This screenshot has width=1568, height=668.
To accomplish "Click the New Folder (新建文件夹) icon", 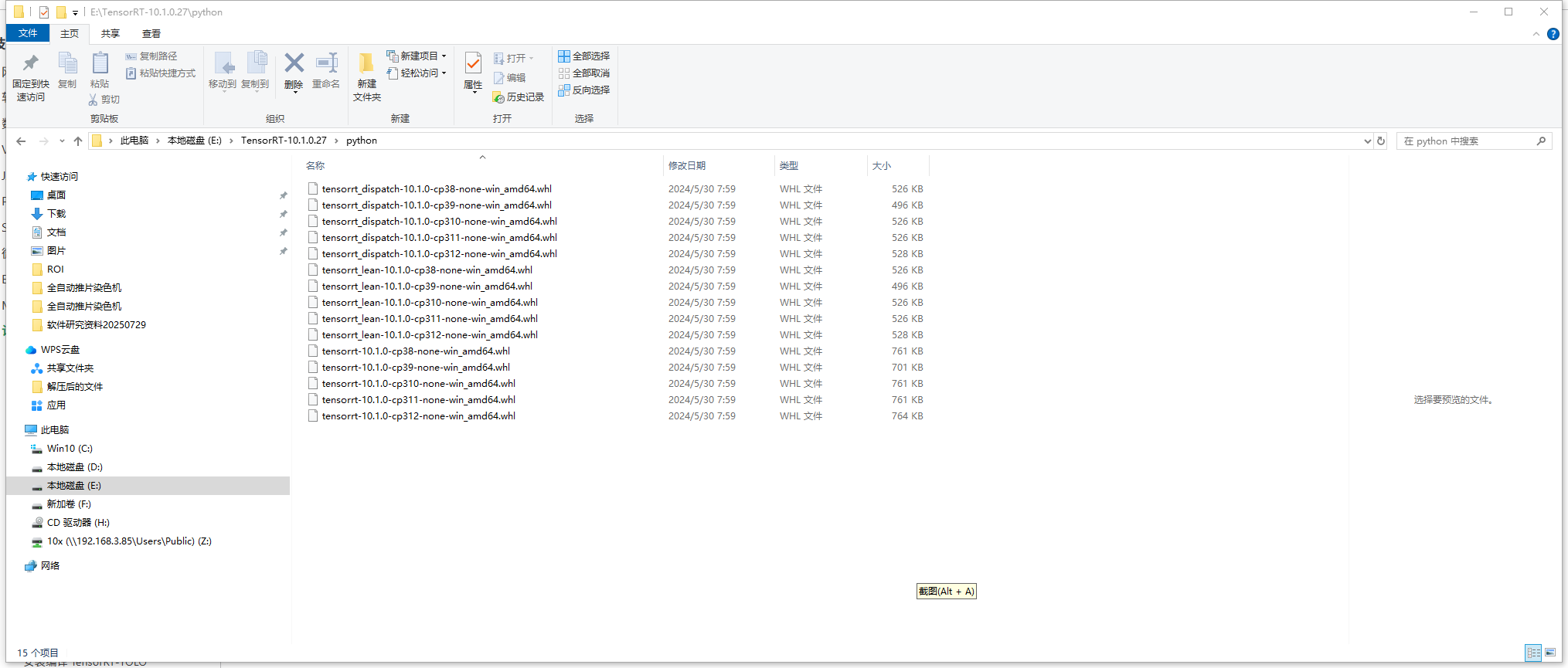I will tap(367, 64).
